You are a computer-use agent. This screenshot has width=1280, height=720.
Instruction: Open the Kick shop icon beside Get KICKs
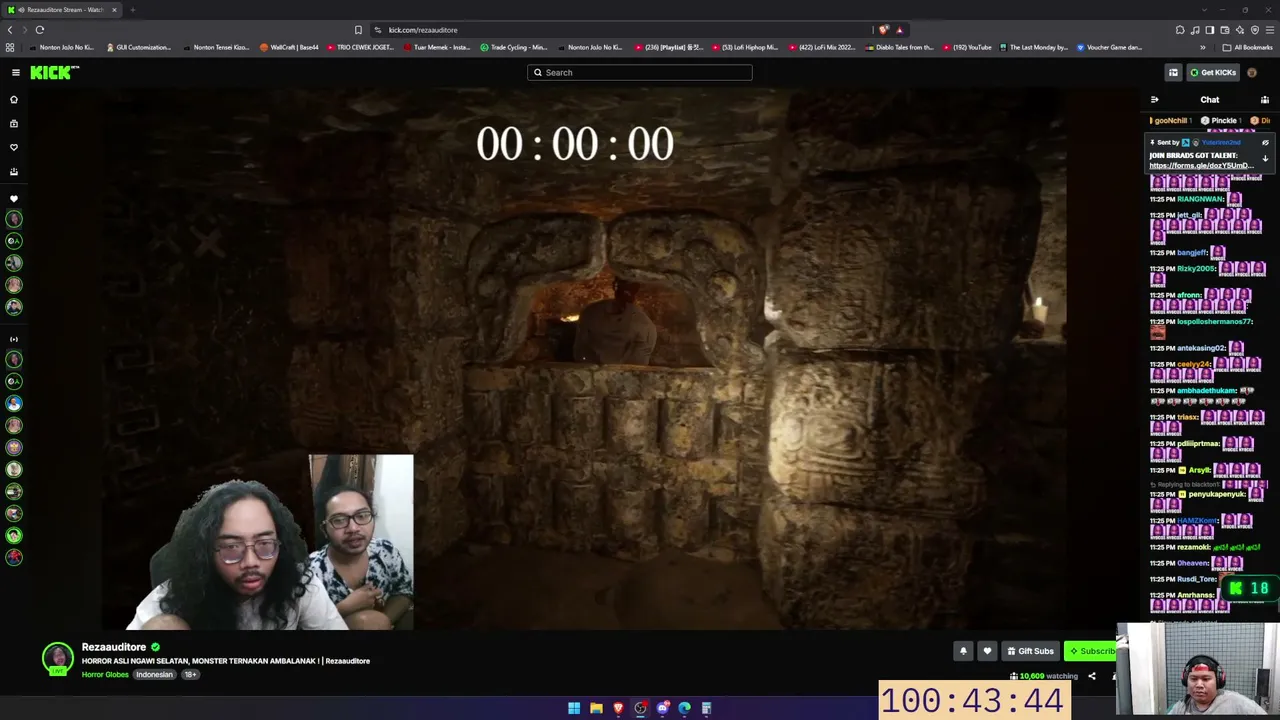pos(1173,72)
